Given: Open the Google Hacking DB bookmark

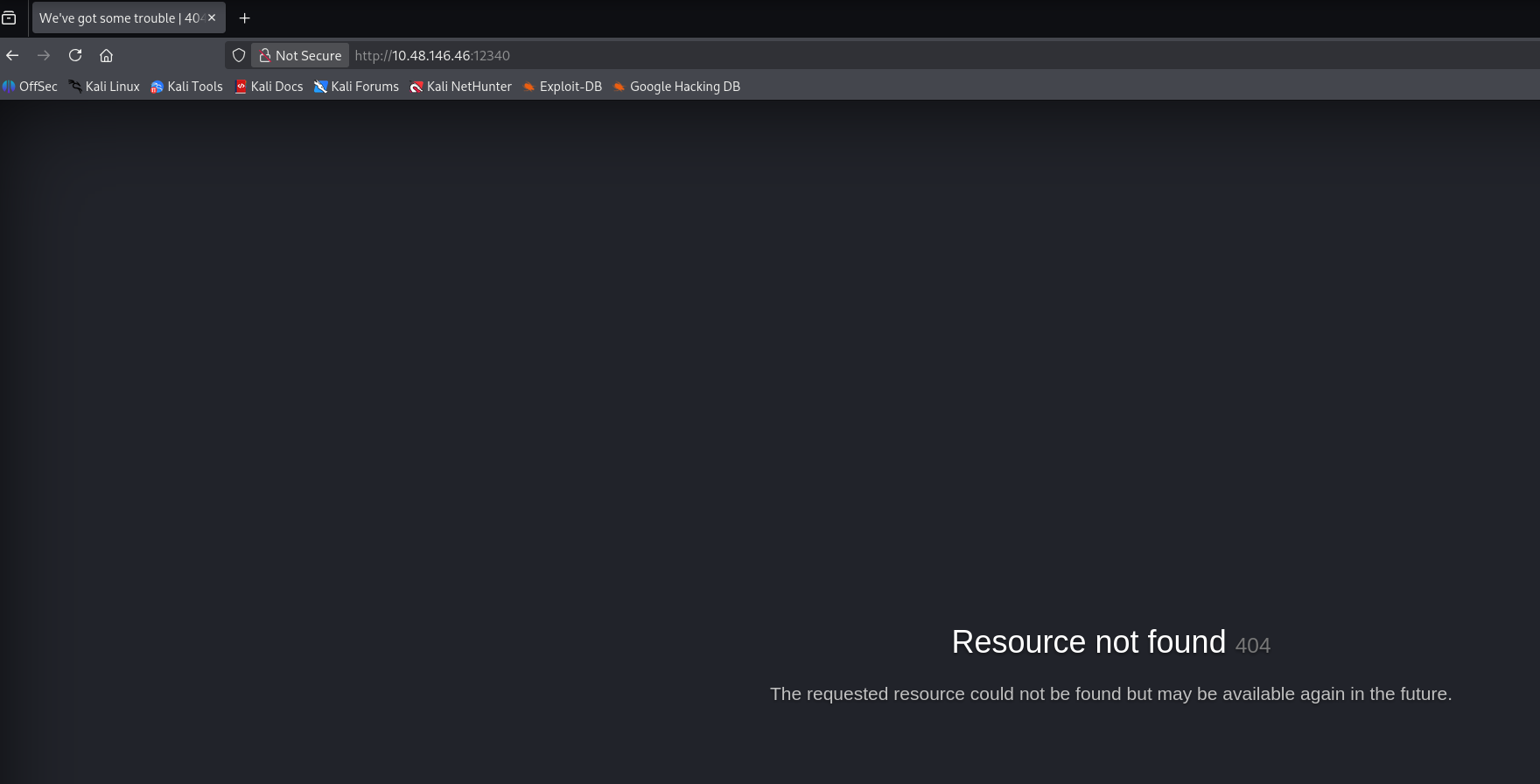Looking at the screenshot, I should click(x=676, y=87).
